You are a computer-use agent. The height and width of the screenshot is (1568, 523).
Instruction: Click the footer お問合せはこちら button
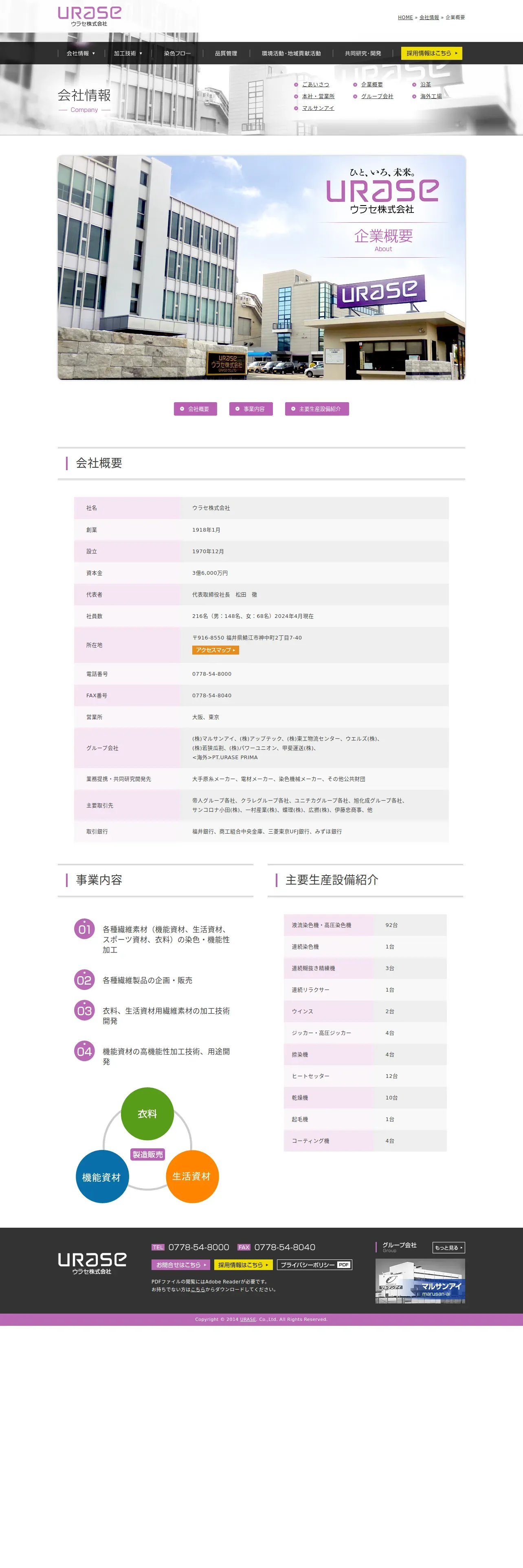click(x=181, y=1265)
